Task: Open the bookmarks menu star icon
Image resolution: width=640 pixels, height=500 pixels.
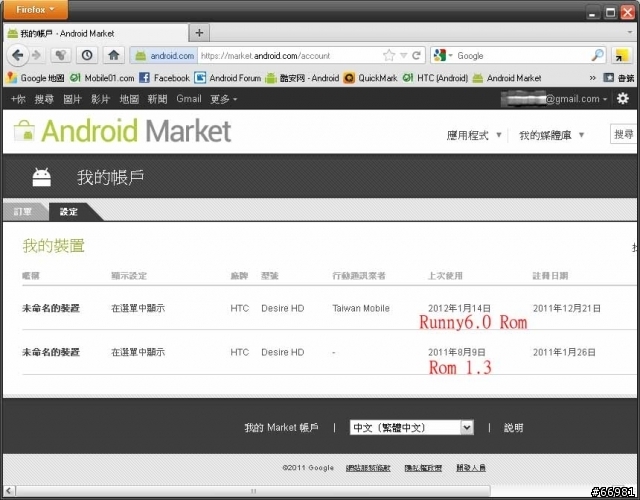Action: [x=619, y=78]
